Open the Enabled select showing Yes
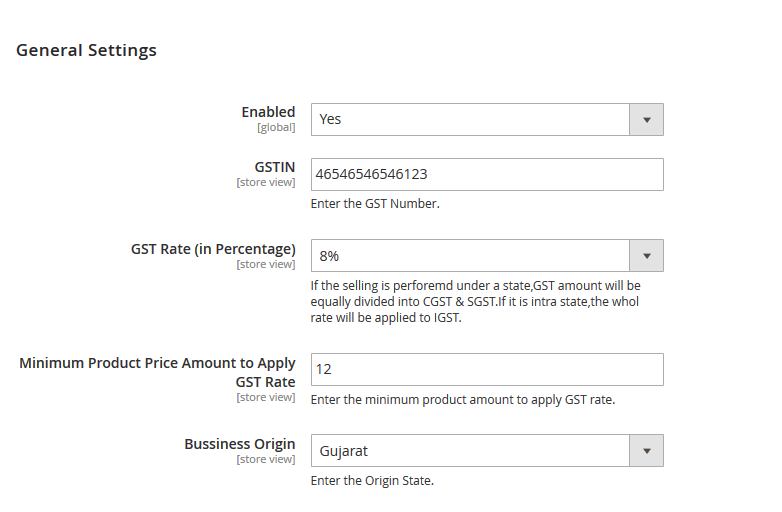Image resolution: width=782 pixels, height=512 pixels. coord(470,120)
